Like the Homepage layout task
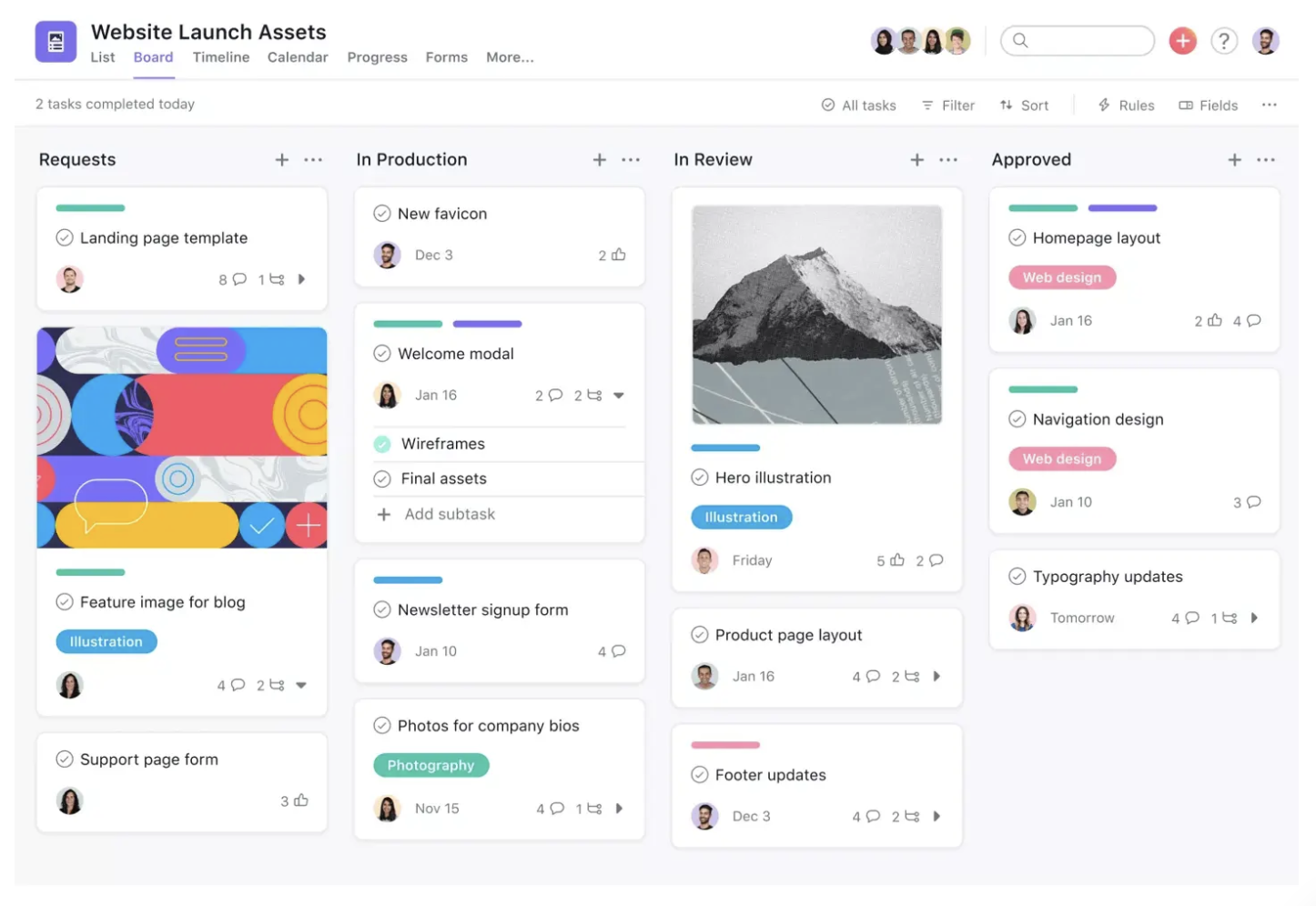 [1215, 320]
